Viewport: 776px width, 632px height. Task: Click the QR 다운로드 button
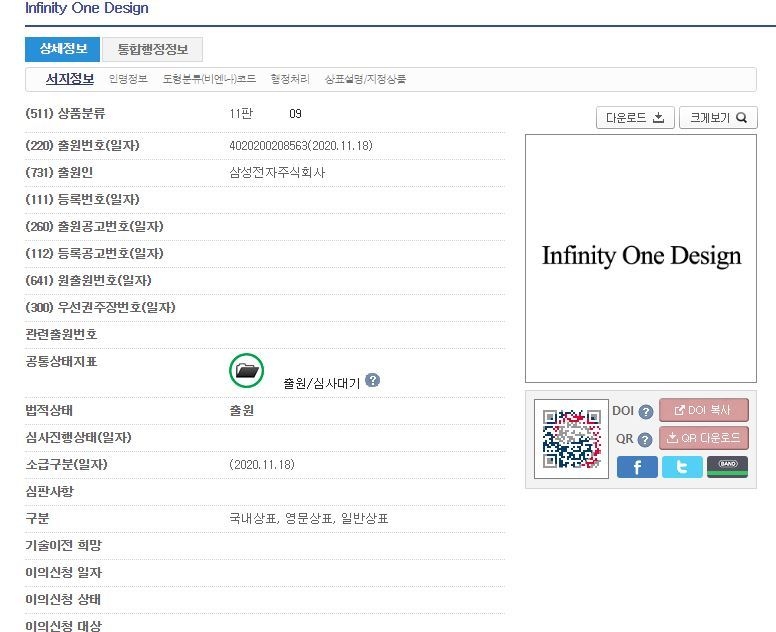704,438
